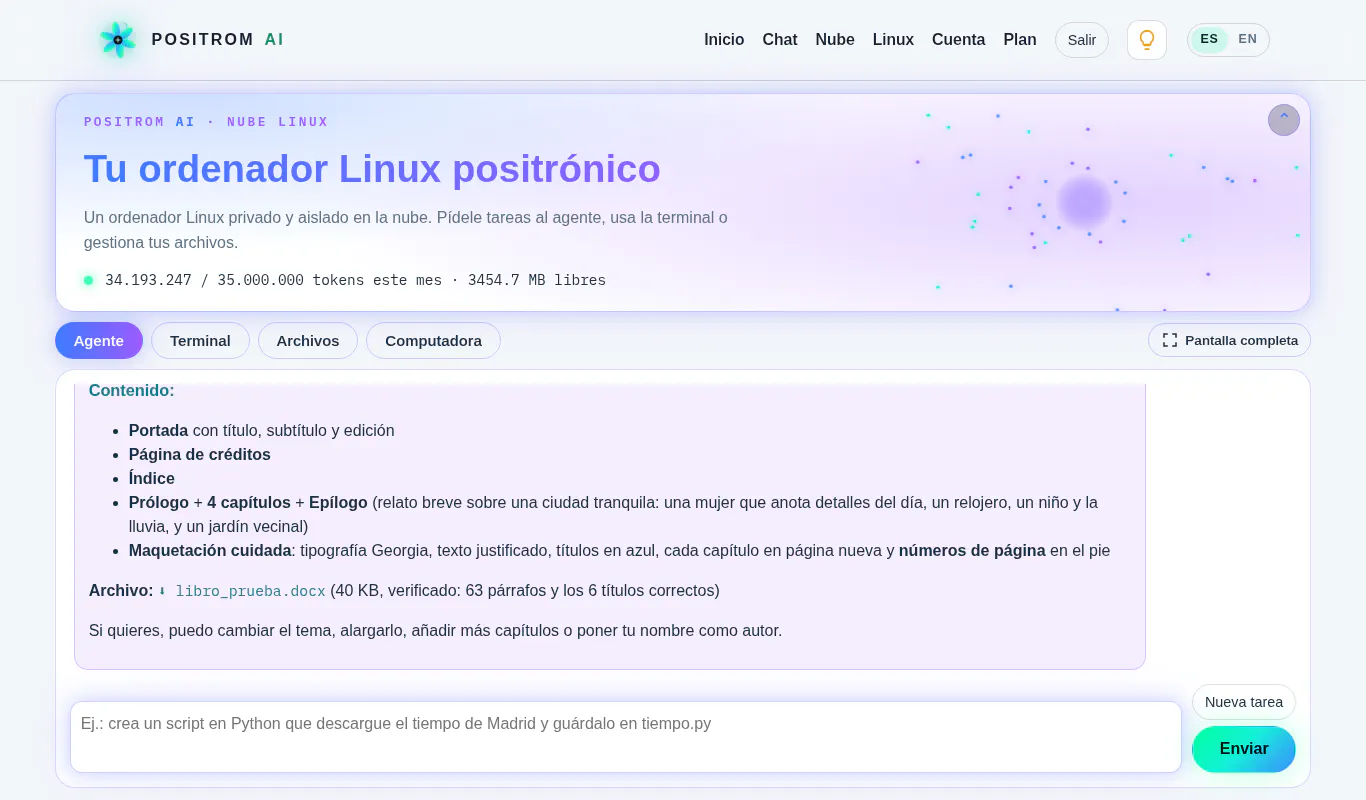The image size is (1366, 800).
Task: Switch language to ES
Action: 1209,40
